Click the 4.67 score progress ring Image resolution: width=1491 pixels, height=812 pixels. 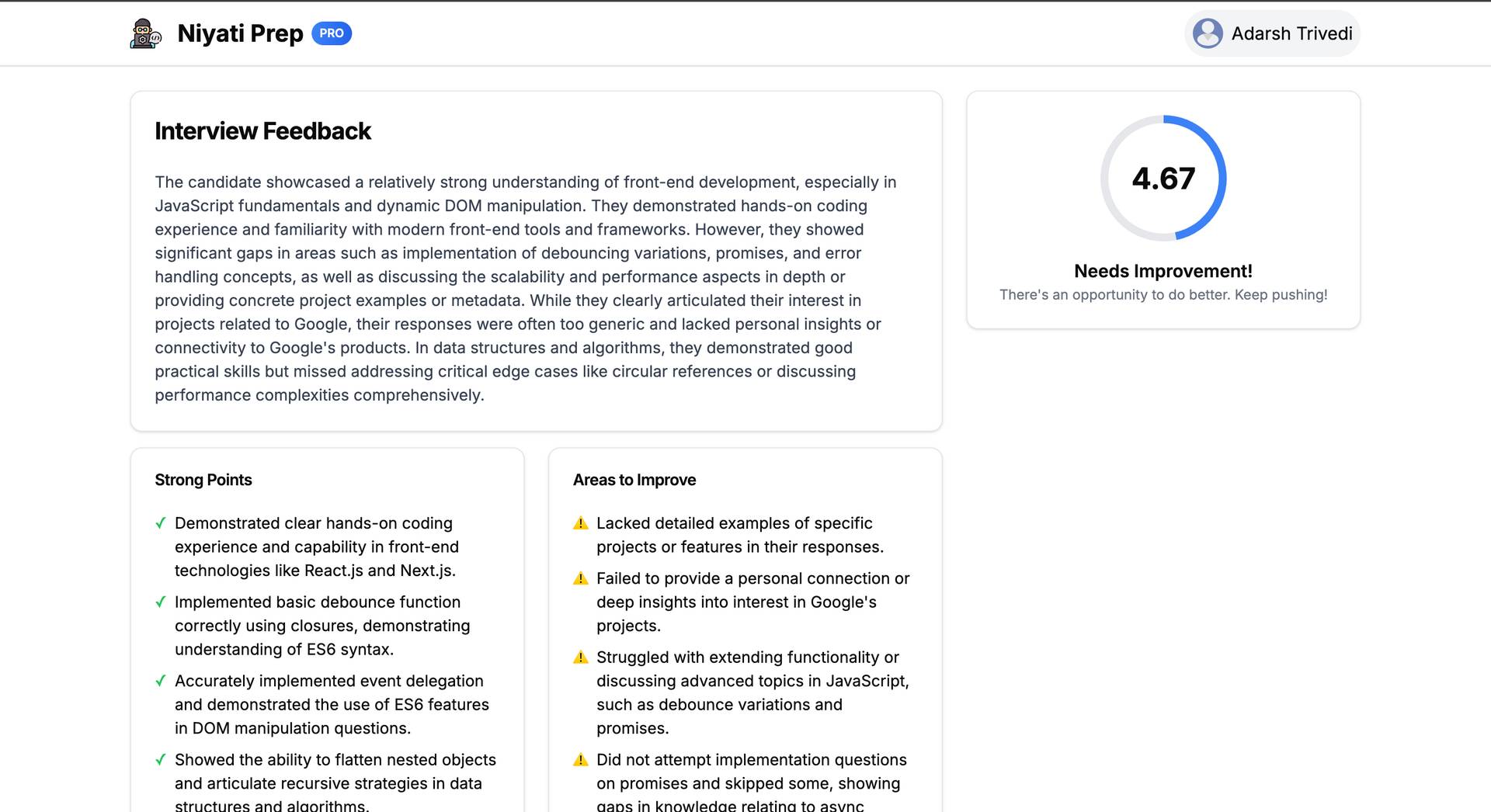coord(1163,179)
